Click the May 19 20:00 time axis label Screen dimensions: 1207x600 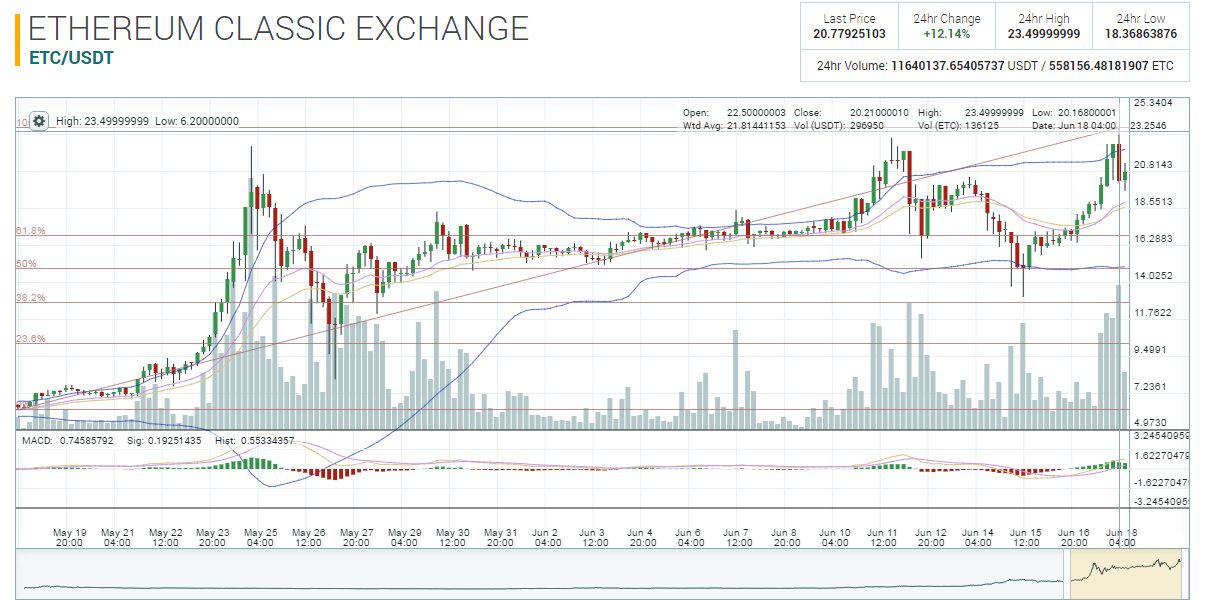click(x=70, y=537)
